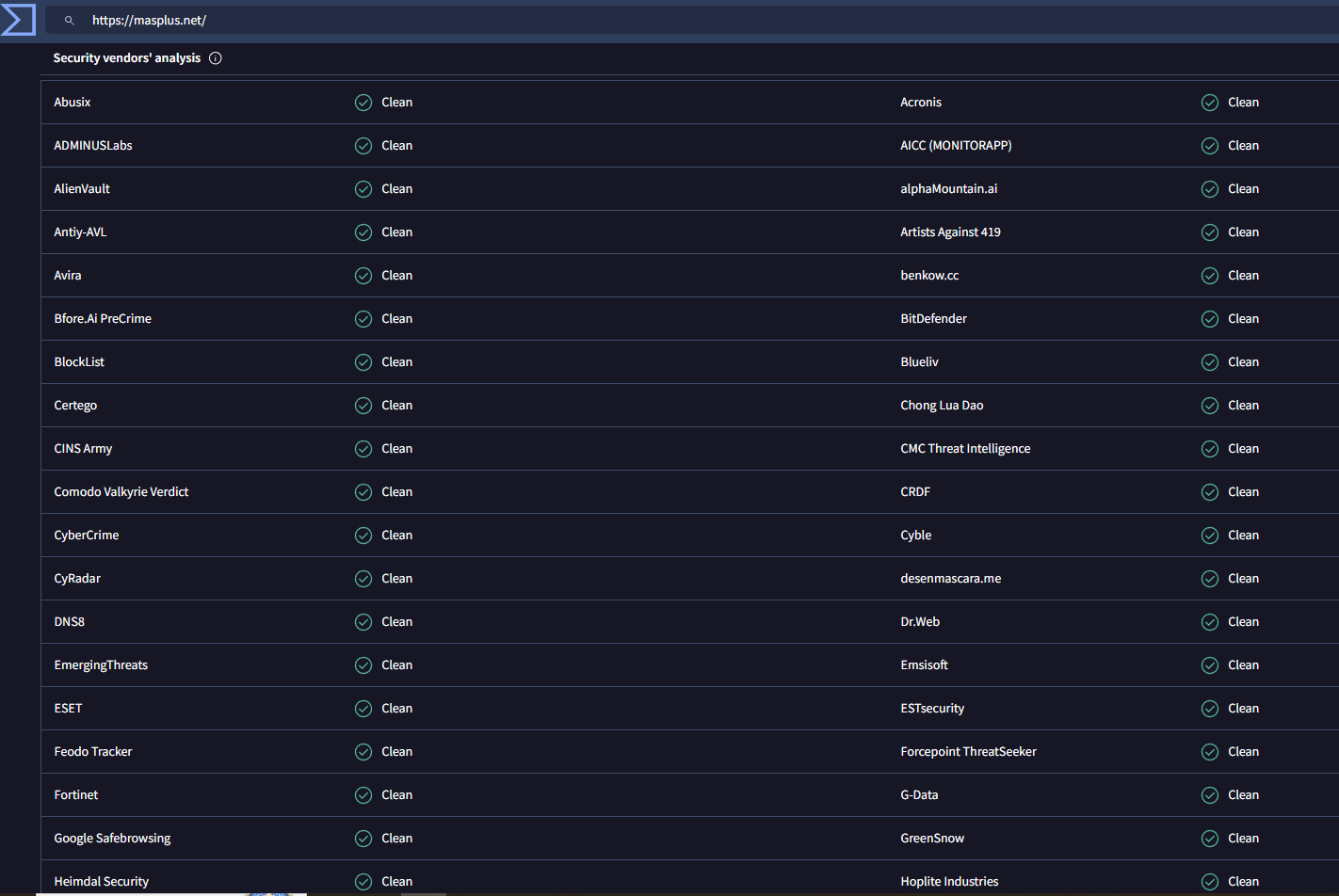The height and width of the screenshot is (896, 1339).
Task: Click the clean checkmark icon for CyberCrime
Action: coord(363,536)
